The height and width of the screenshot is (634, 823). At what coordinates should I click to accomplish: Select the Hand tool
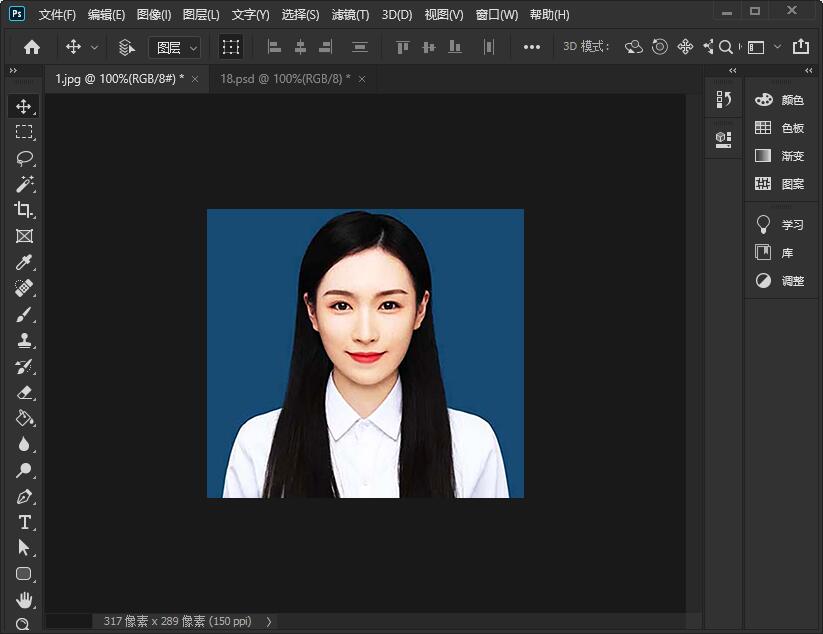point(24,600)
